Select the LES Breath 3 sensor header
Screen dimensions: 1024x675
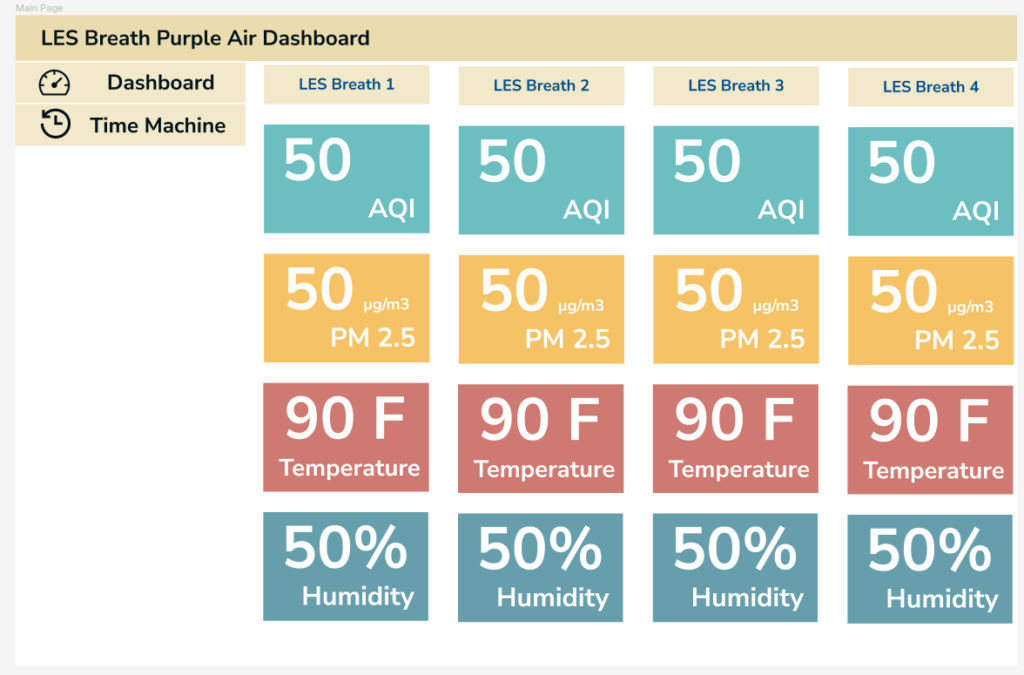(x=735, y=86)
